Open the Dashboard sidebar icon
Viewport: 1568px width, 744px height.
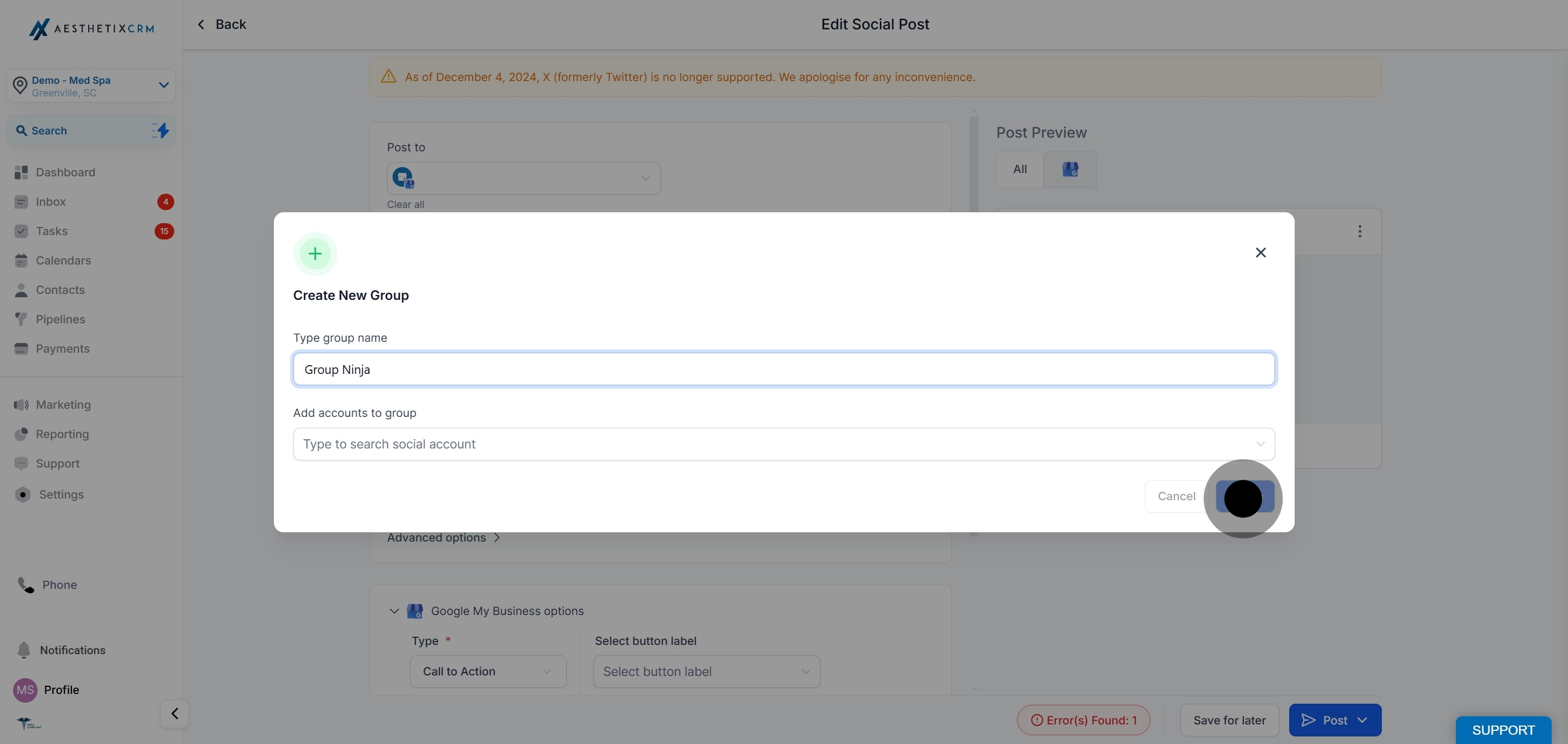21,173
